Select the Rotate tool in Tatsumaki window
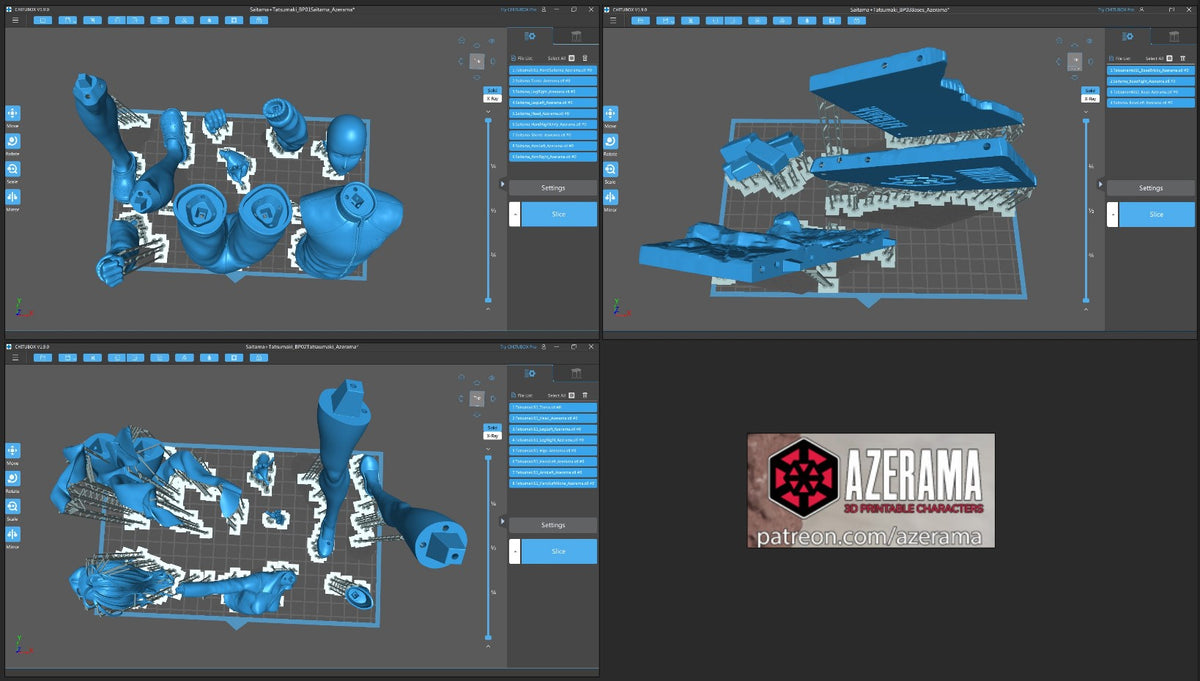Viewport: 1200px width, 681px height. coord(12,480)
